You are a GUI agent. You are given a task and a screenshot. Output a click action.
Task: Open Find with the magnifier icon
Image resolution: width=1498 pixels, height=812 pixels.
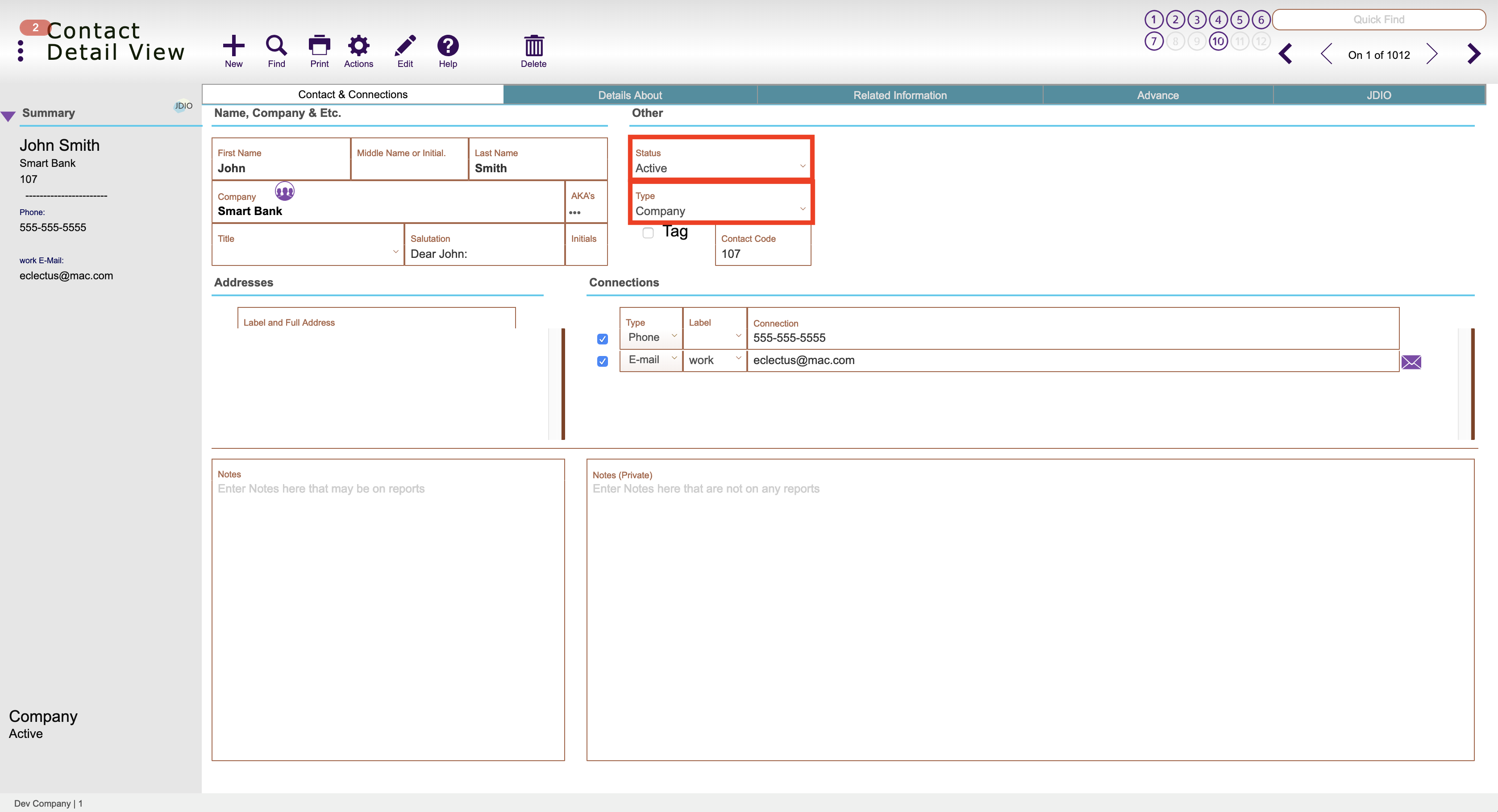tap(276, 46)
